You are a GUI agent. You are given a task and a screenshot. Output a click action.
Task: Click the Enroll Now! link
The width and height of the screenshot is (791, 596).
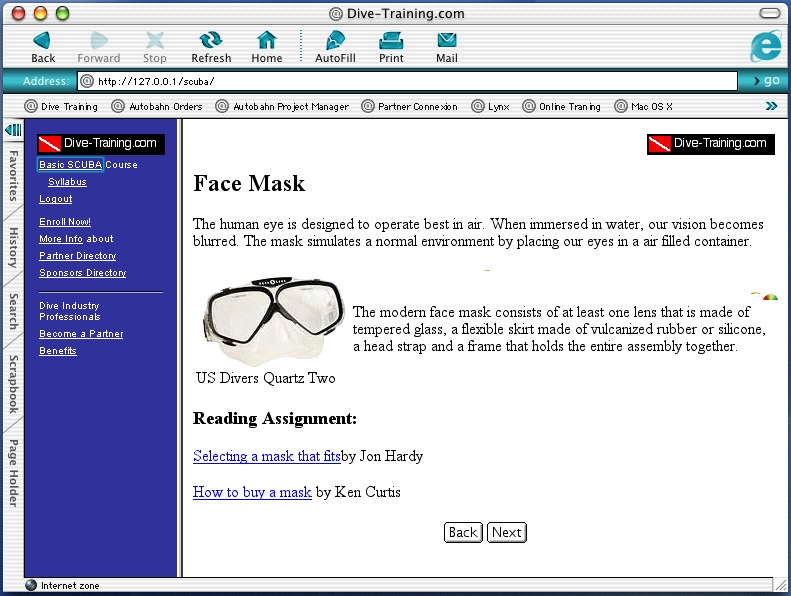click(x=65, y=222)
